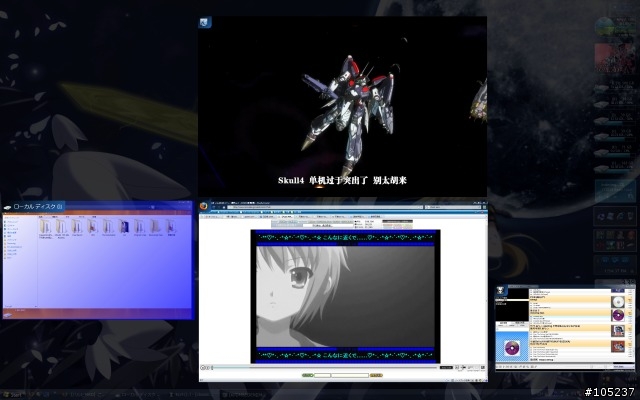Open the folder with the dark blue cover in Explorer
Image resolution: width=640 pixels, height=400 pixels.
click(124, 226)
